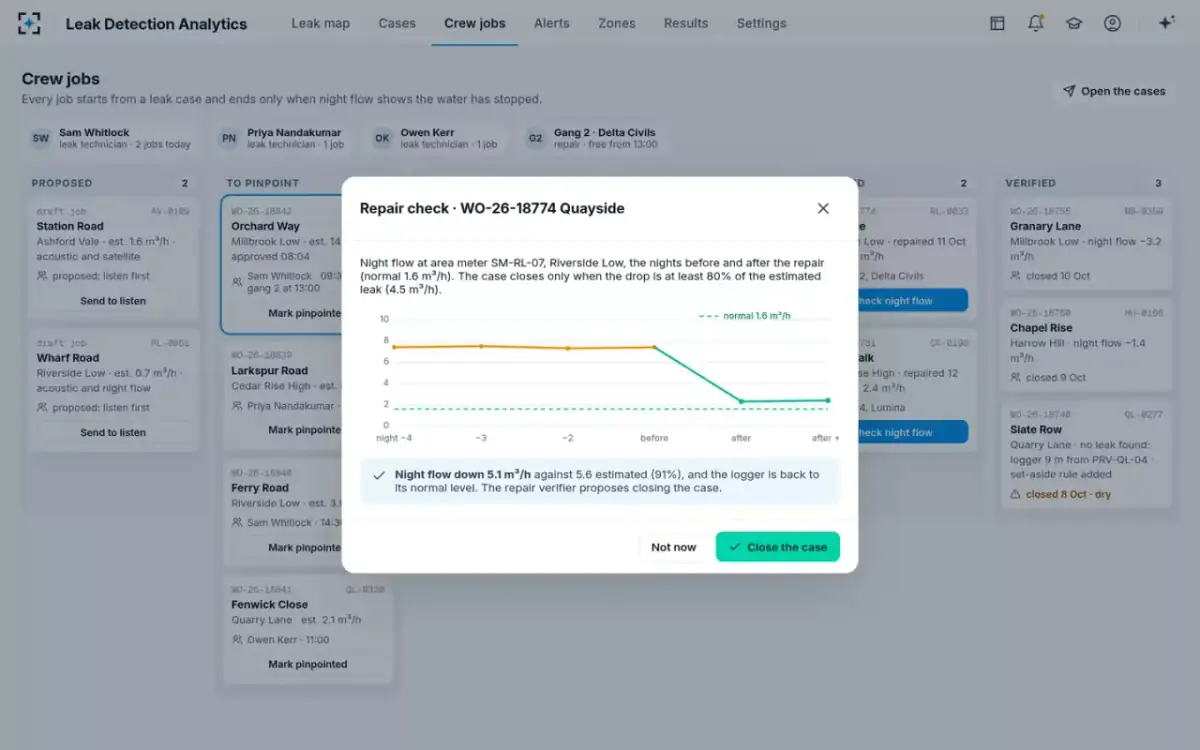This screenshot has width=1200, height=750.
Task: Open the Alerts tab
Action: [x=552, y=23]
